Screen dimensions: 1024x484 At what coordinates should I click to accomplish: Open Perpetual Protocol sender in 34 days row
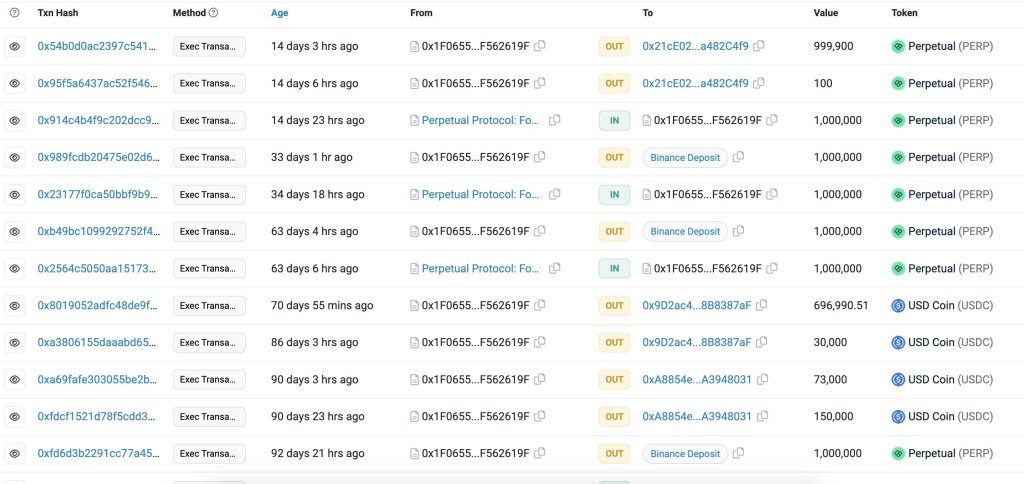(480, 194)
